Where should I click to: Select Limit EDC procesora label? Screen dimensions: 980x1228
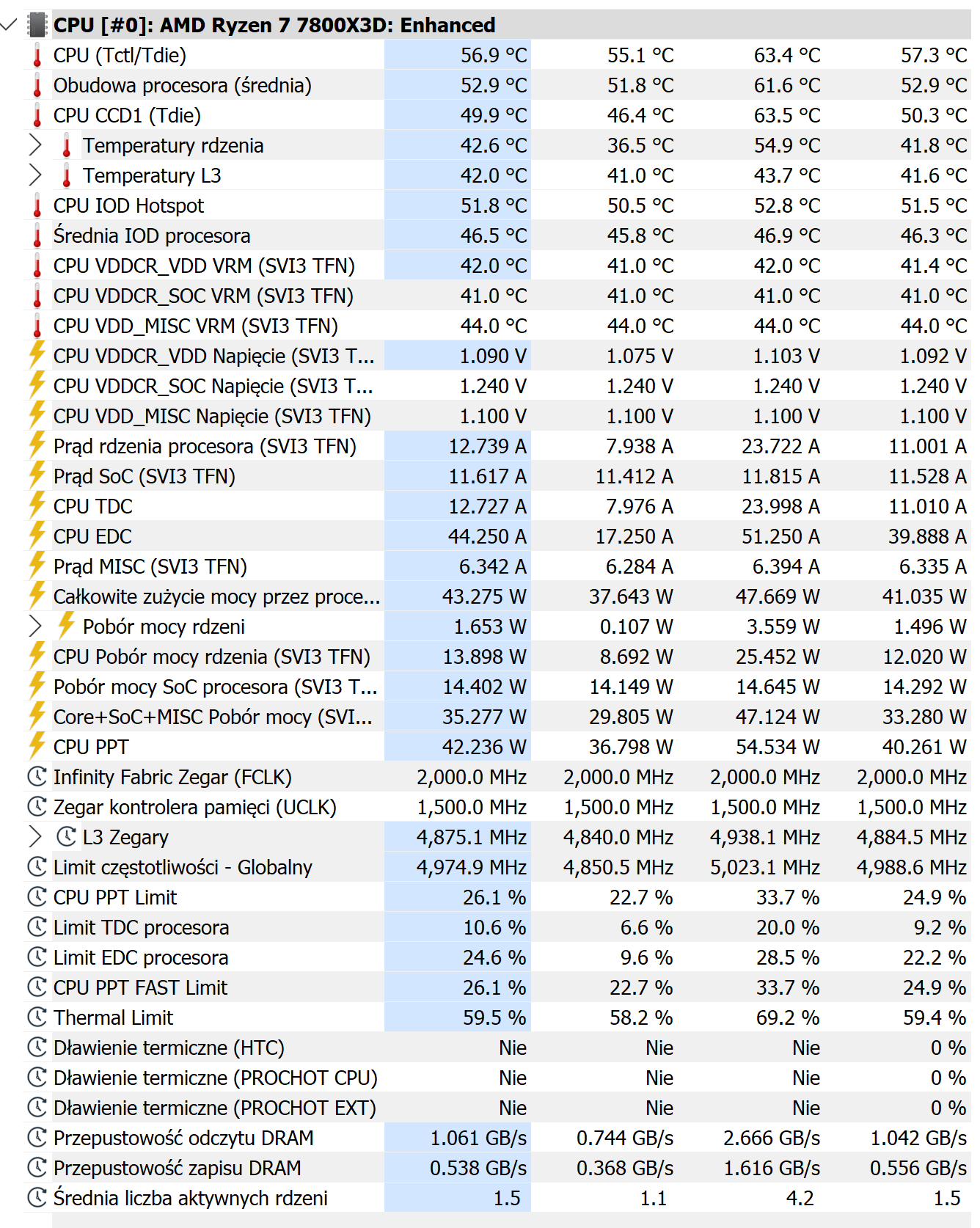pos(141,957)
